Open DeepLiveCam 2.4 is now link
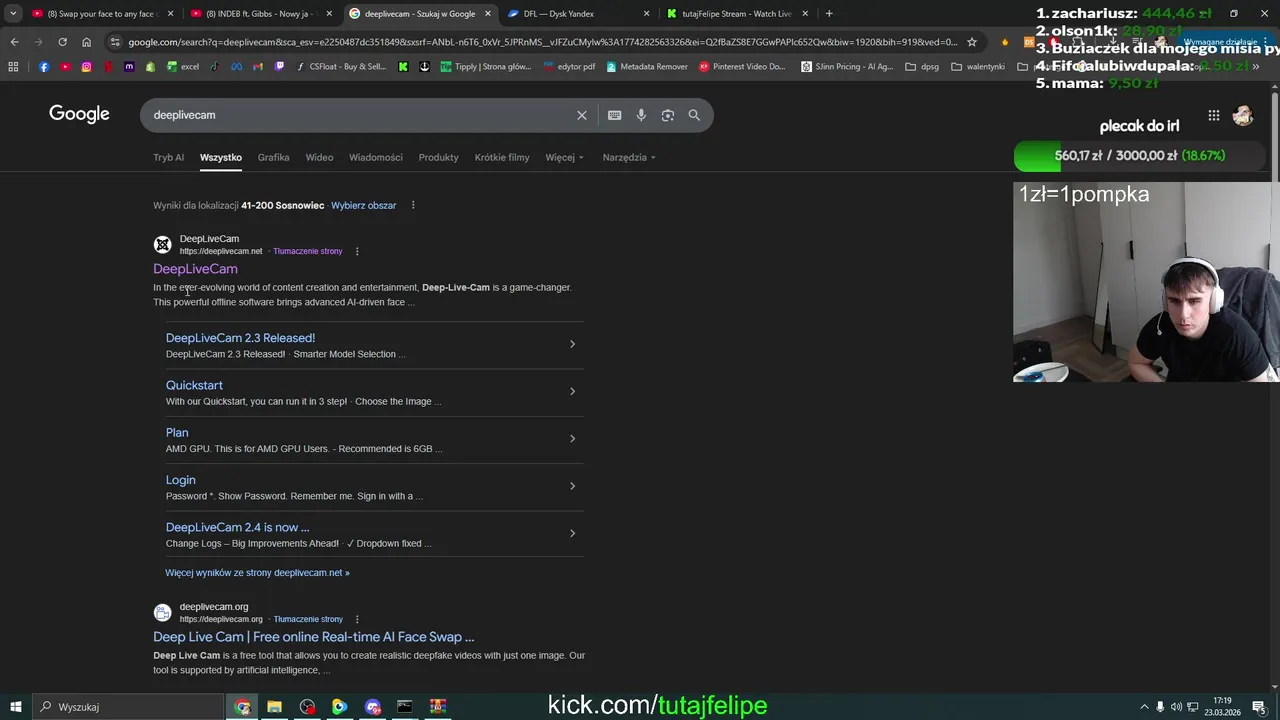Image resolution: width=1280 pixels, height=720 pixels. pos(237,527)
